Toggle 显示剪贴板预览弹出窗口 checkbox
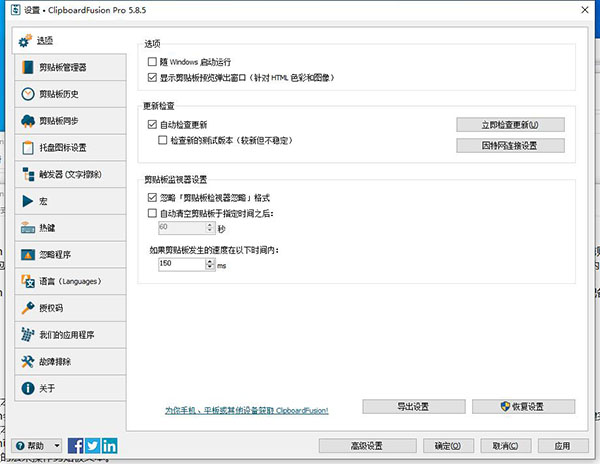Viewport: 600px width, 464px height. (x=152, y=78)
